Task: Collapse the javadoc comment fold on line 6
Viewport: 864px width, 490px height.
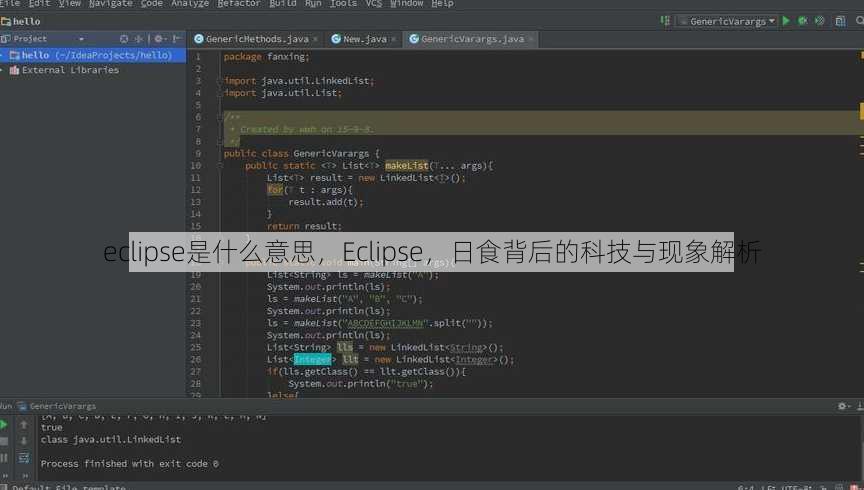Action: 220,117
